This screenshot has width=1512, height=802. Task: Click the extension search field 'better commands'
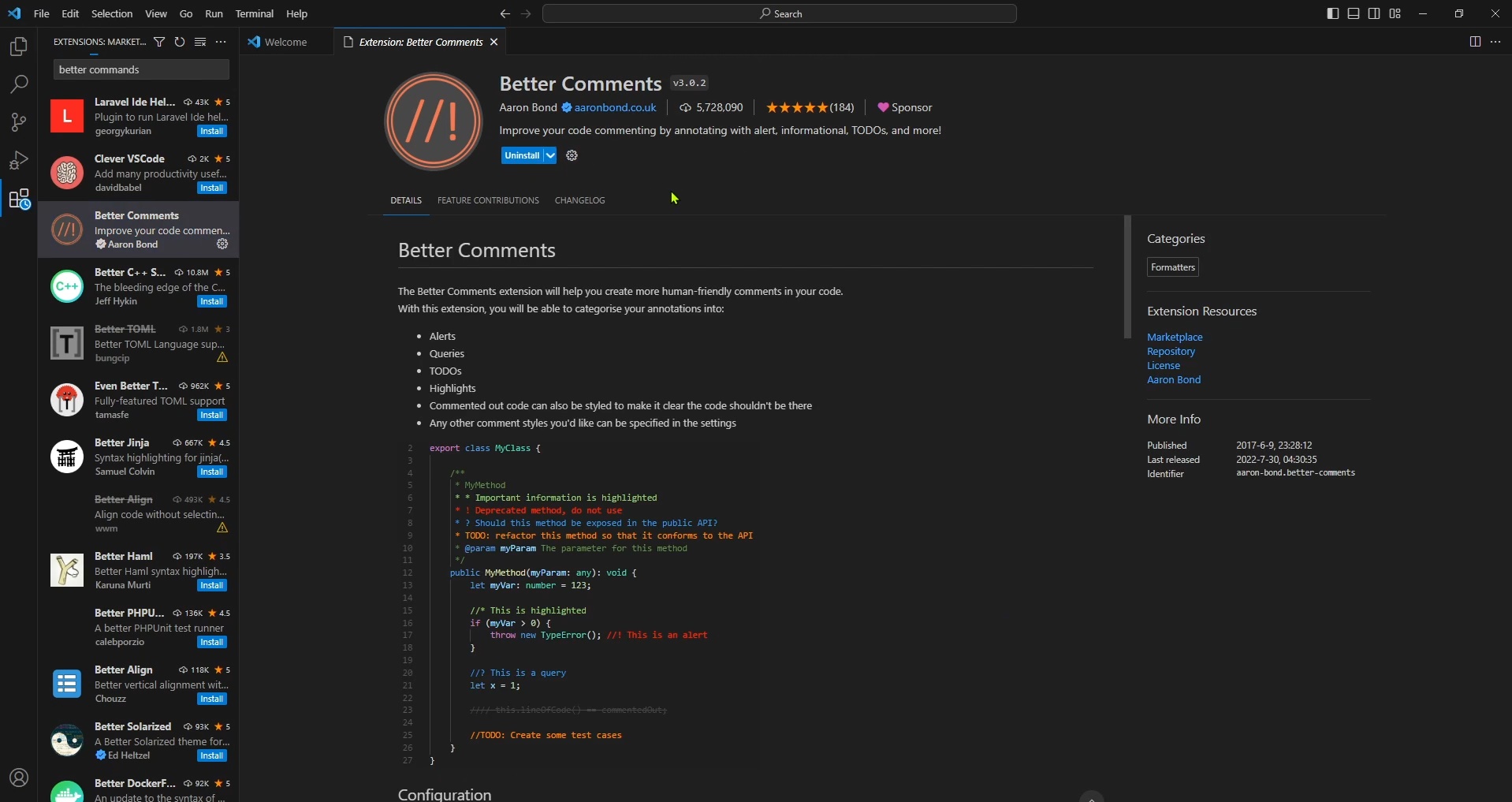click(141, 69)
